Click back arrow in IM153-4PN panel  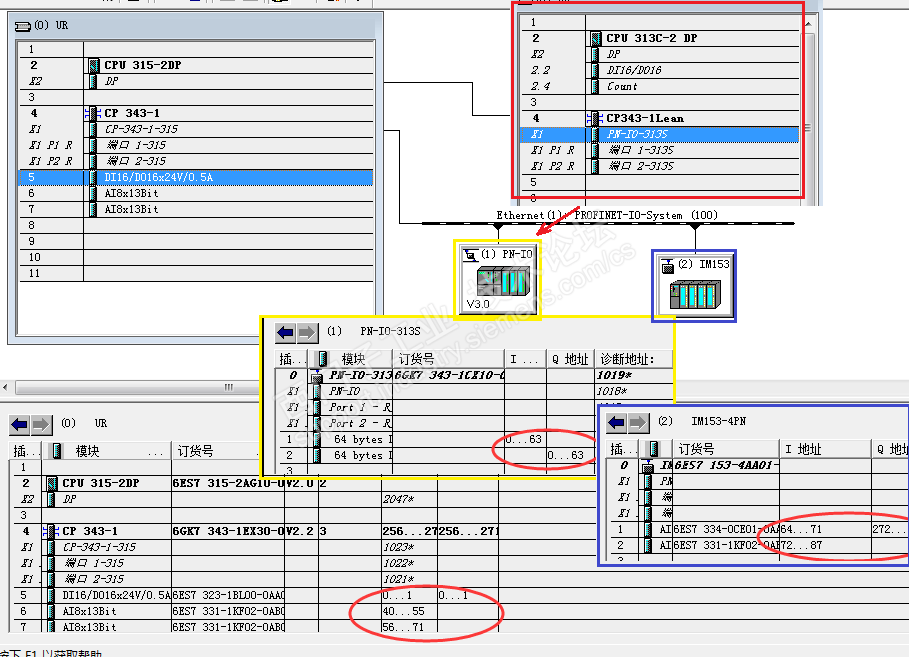point(616,423)
